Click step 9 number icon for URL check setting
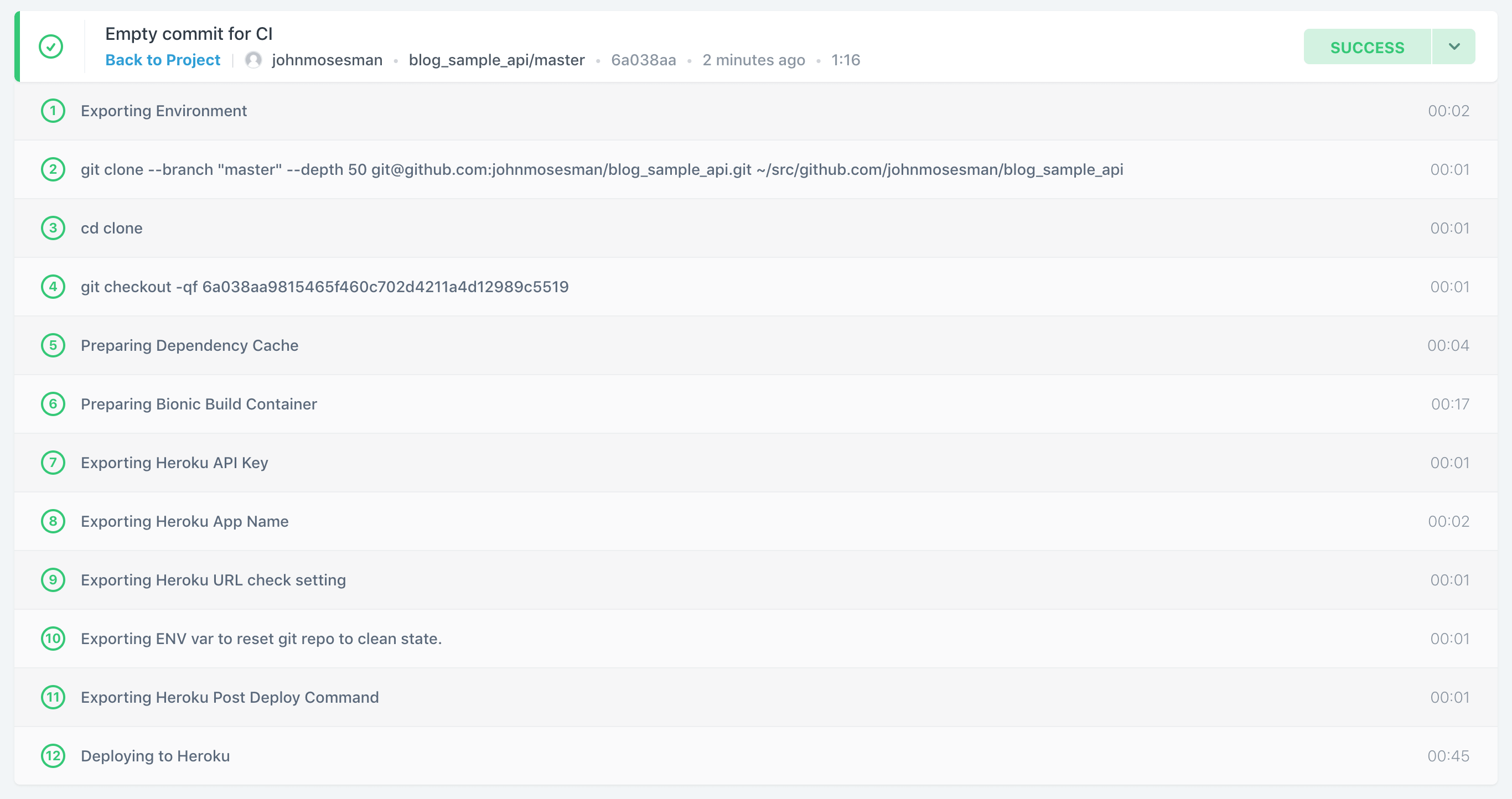The height and width of the screenshot is (799, 1512). pyautogui.click(x=53, y=580)
